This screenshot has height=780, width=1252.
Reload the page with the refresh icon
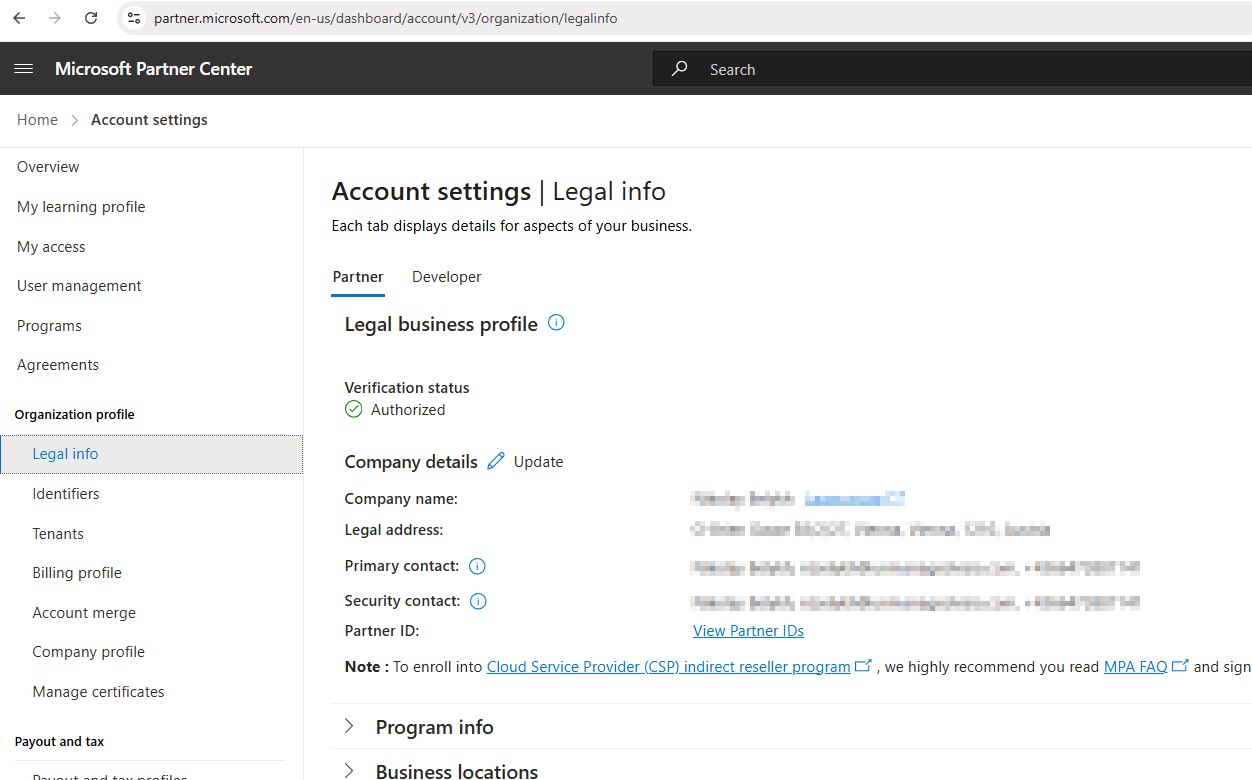(x=91, y=18)
